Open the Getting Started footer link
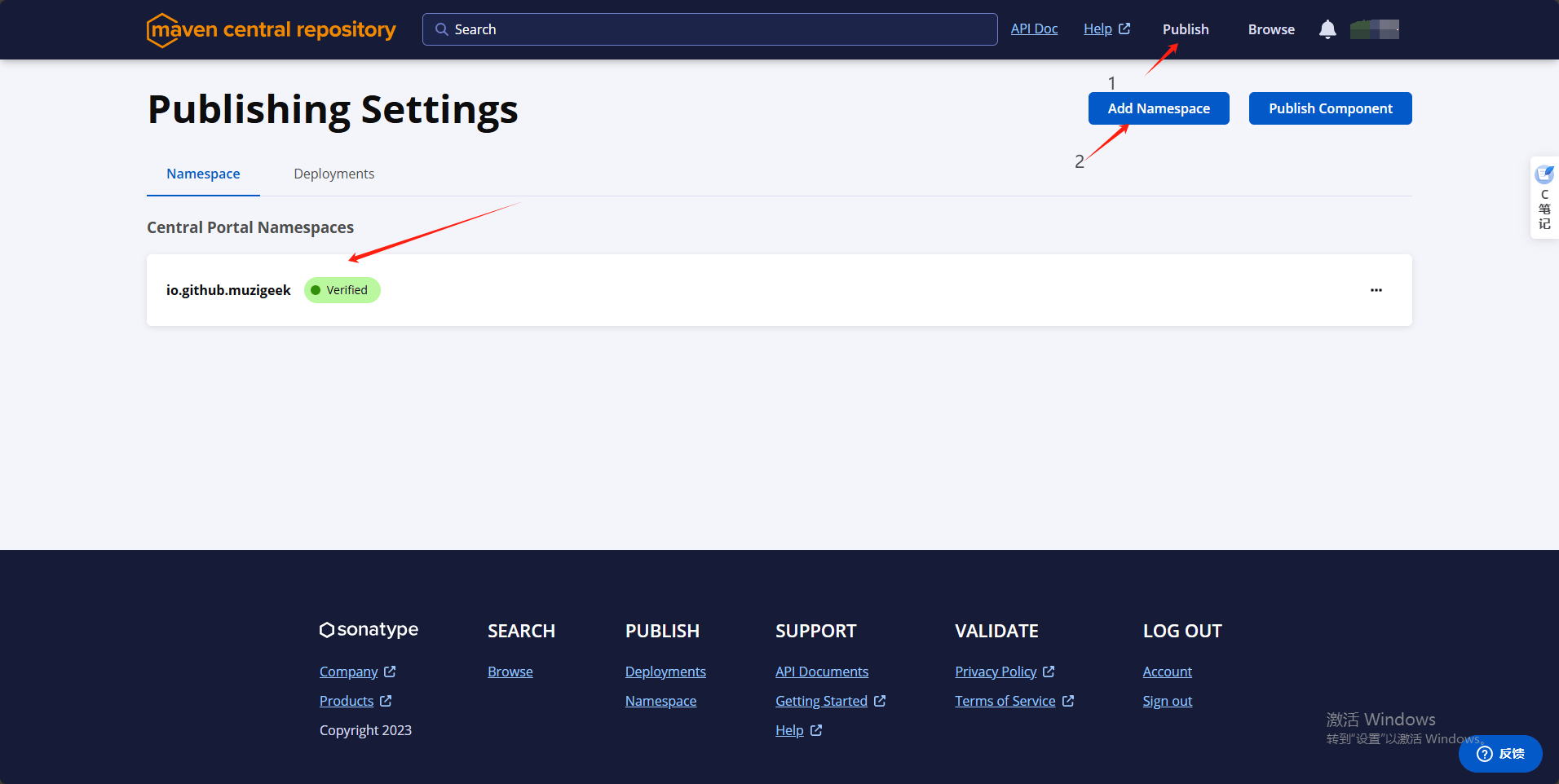1559x784 pixels. [831, 701]
